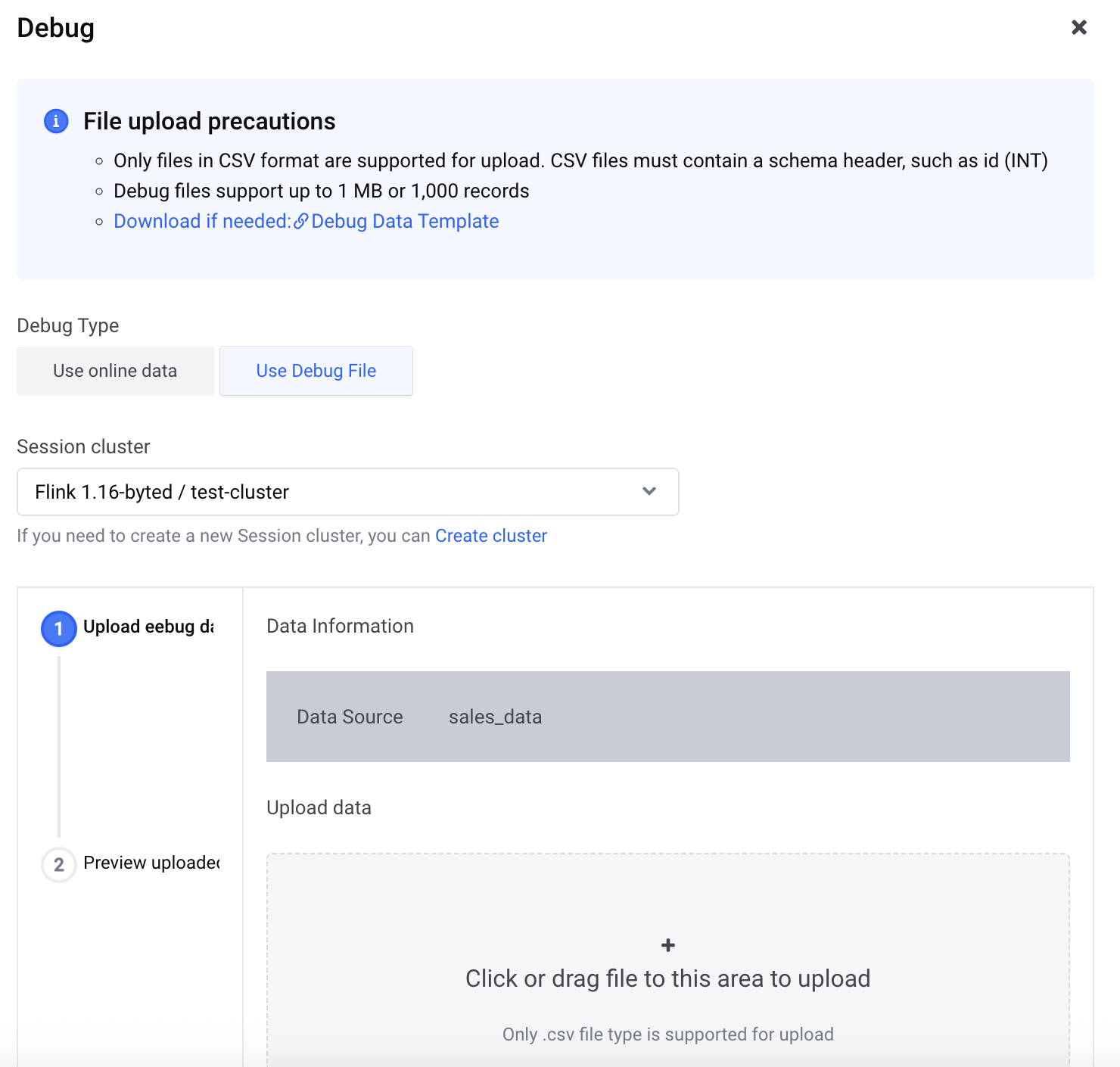Choose Use online data option

(115, 371)
